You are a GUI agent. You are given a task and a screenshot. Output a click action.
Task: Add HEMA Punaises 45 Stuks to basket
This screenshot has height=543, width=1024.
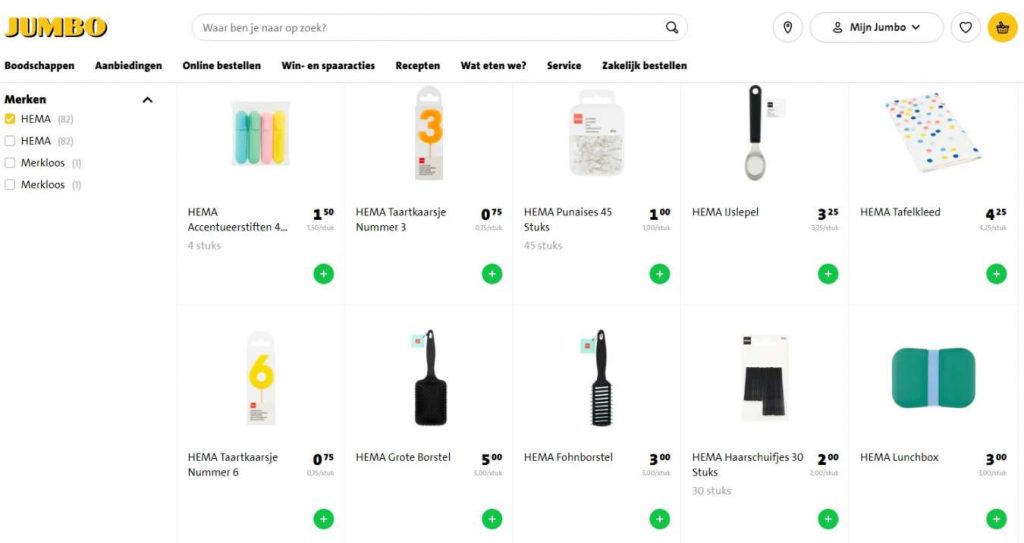(660, 274)
